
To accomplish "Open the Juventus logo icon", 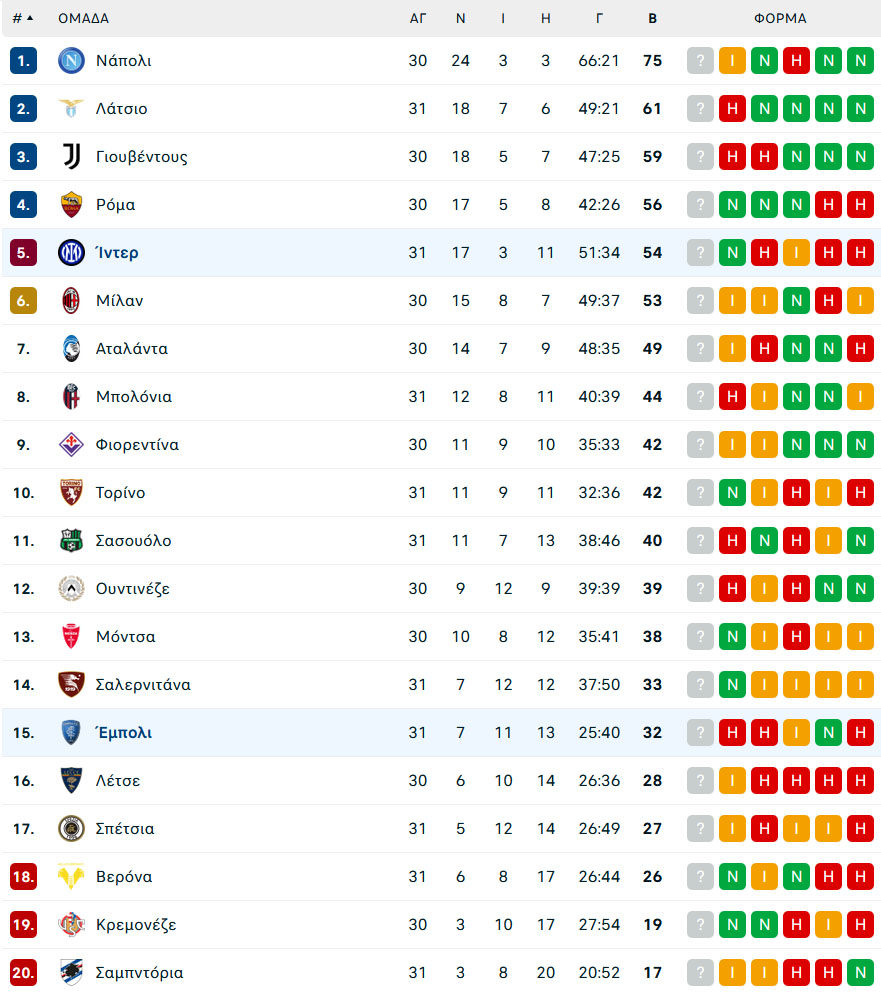I will coord(72,156).
